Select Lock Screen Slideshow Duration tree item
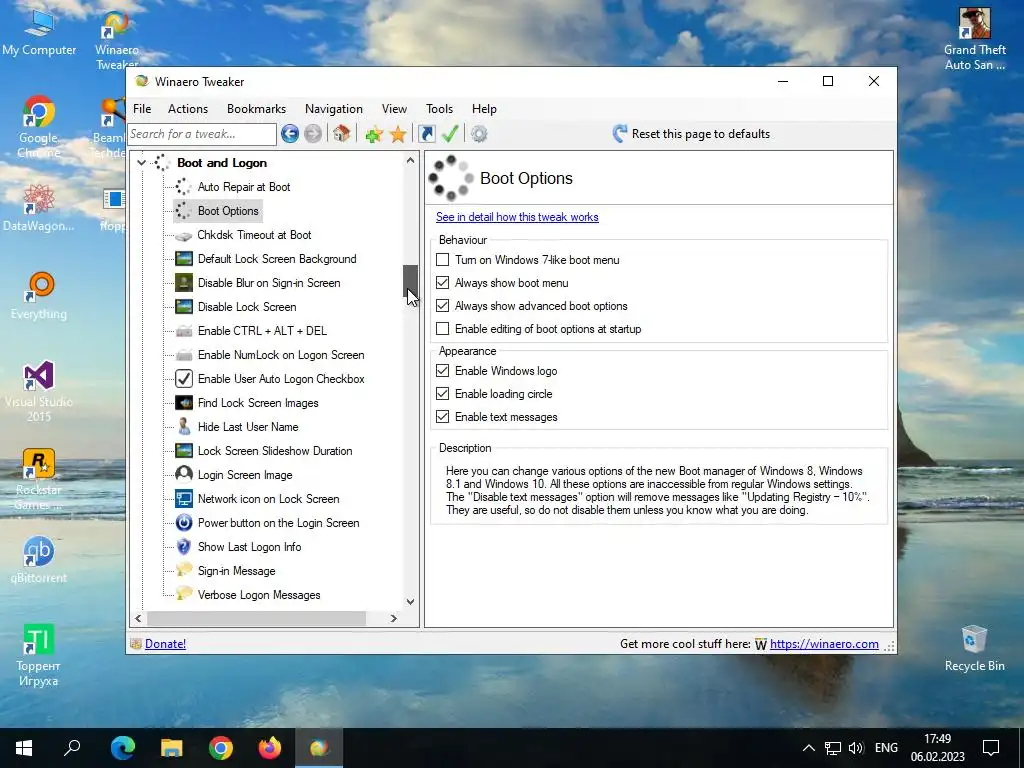Viewport: 1024px width, 768px height. [275, 451]
